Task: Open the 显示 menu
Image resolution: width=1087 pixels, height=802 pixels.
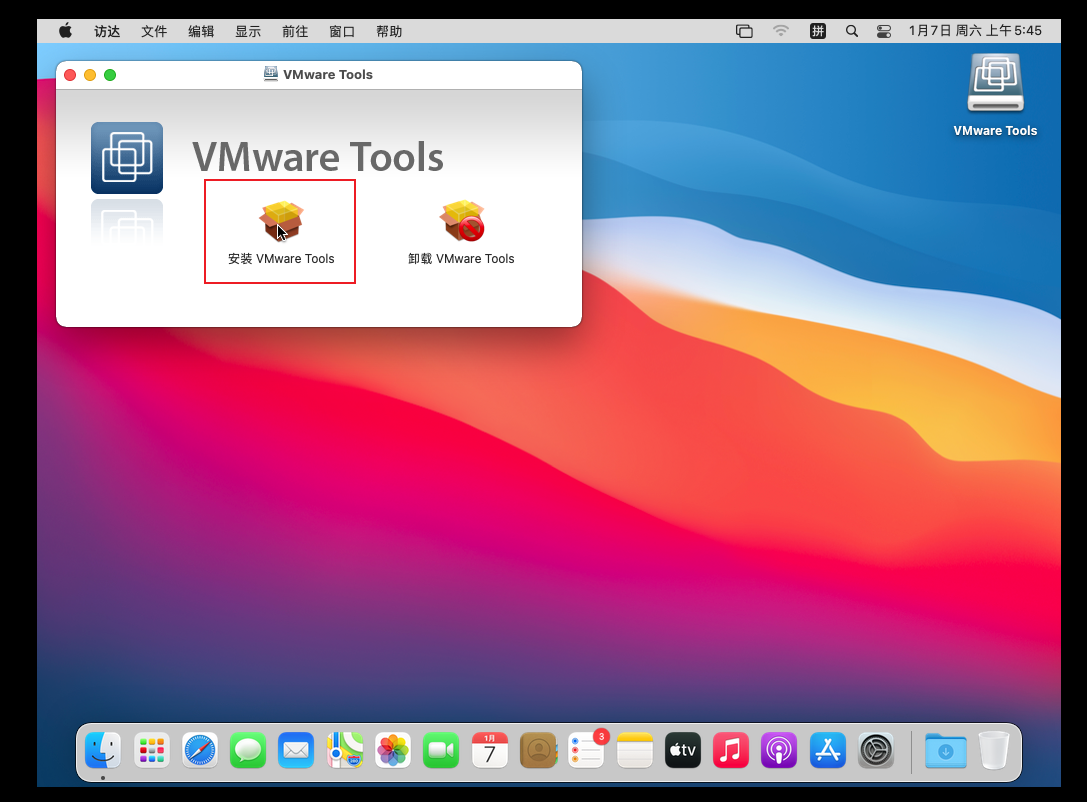Action: [248, 31]
